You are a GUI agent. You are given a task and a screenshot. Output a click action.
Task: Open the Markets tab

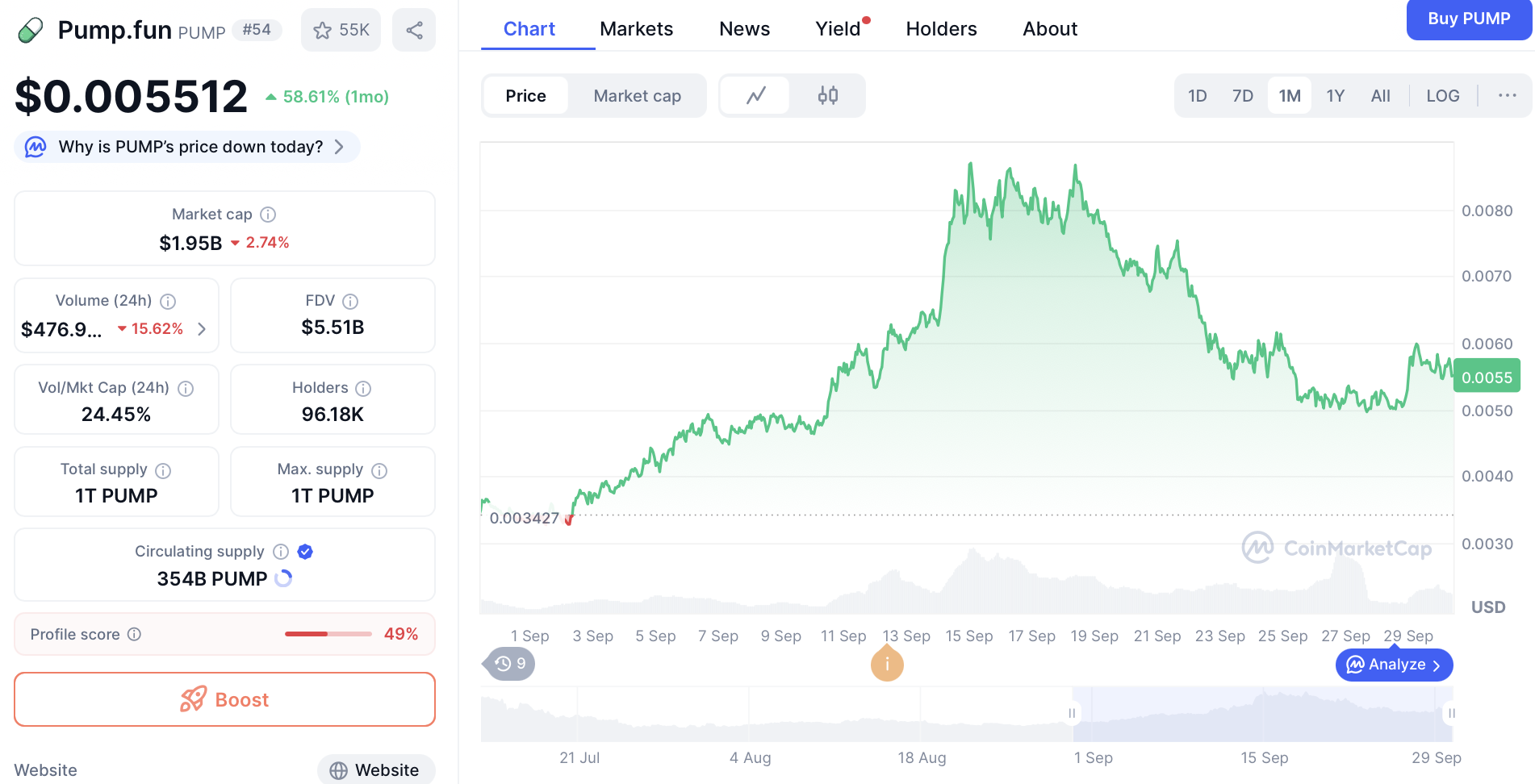pos(636,29)
